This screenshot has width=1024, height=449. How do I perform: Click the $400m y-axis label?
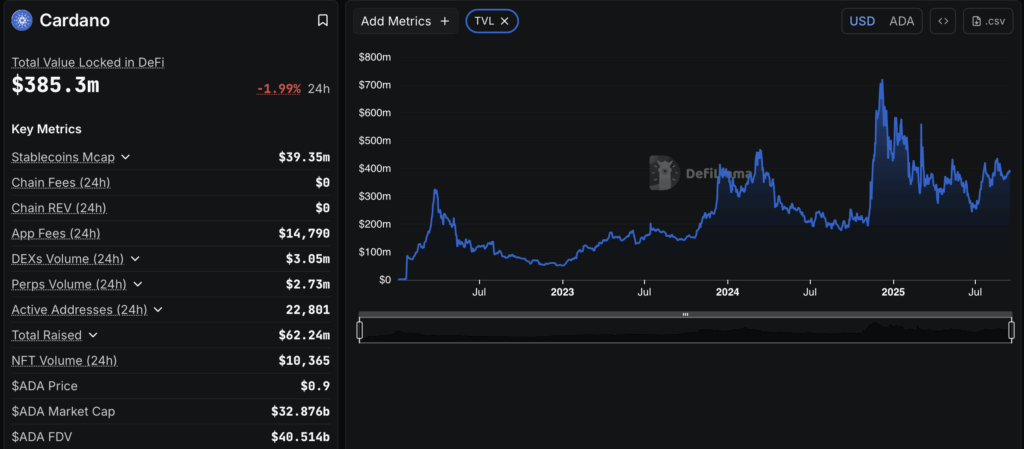click(x=375, y=168)
